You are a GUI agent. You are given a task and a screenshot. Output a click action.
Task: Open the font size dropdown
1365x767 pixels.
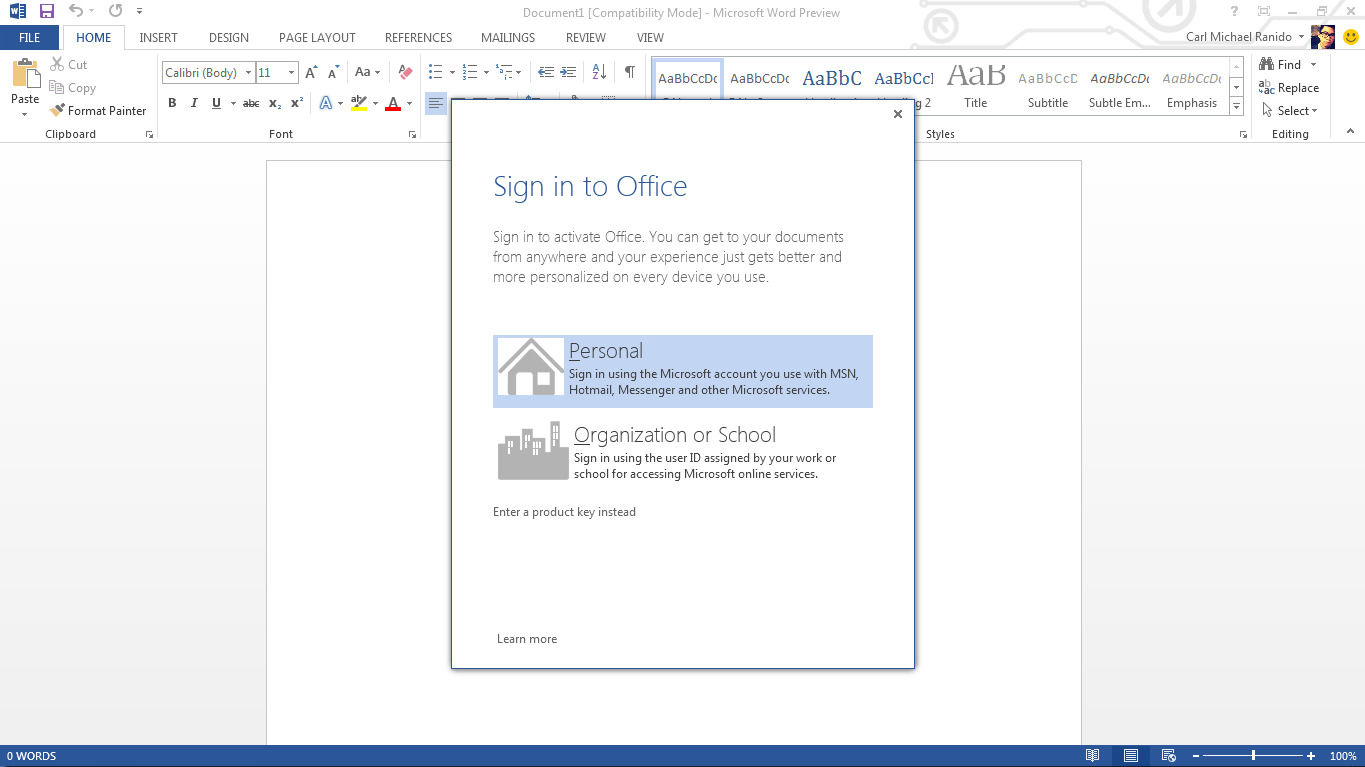coord(291,72)
